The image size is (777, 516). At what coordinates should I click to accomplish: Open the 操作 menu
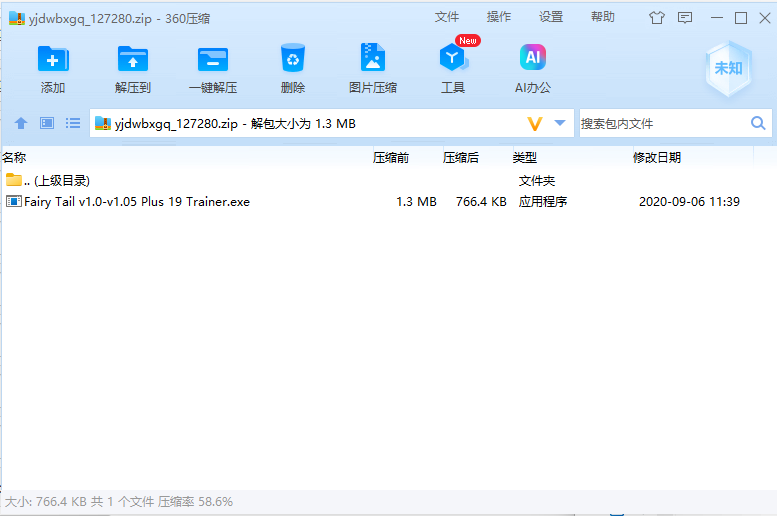point(499,17)
